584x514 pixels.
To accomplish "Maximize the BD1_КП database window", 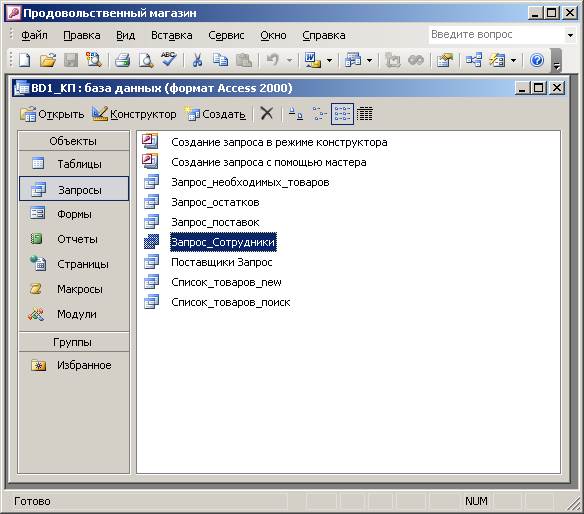I will pos(539,88).
